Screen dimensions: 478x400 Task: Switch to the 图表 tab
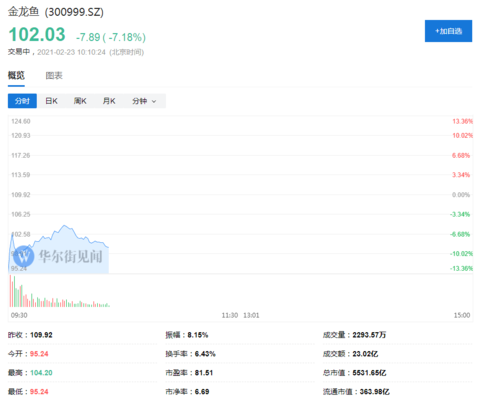coord(54,76)
